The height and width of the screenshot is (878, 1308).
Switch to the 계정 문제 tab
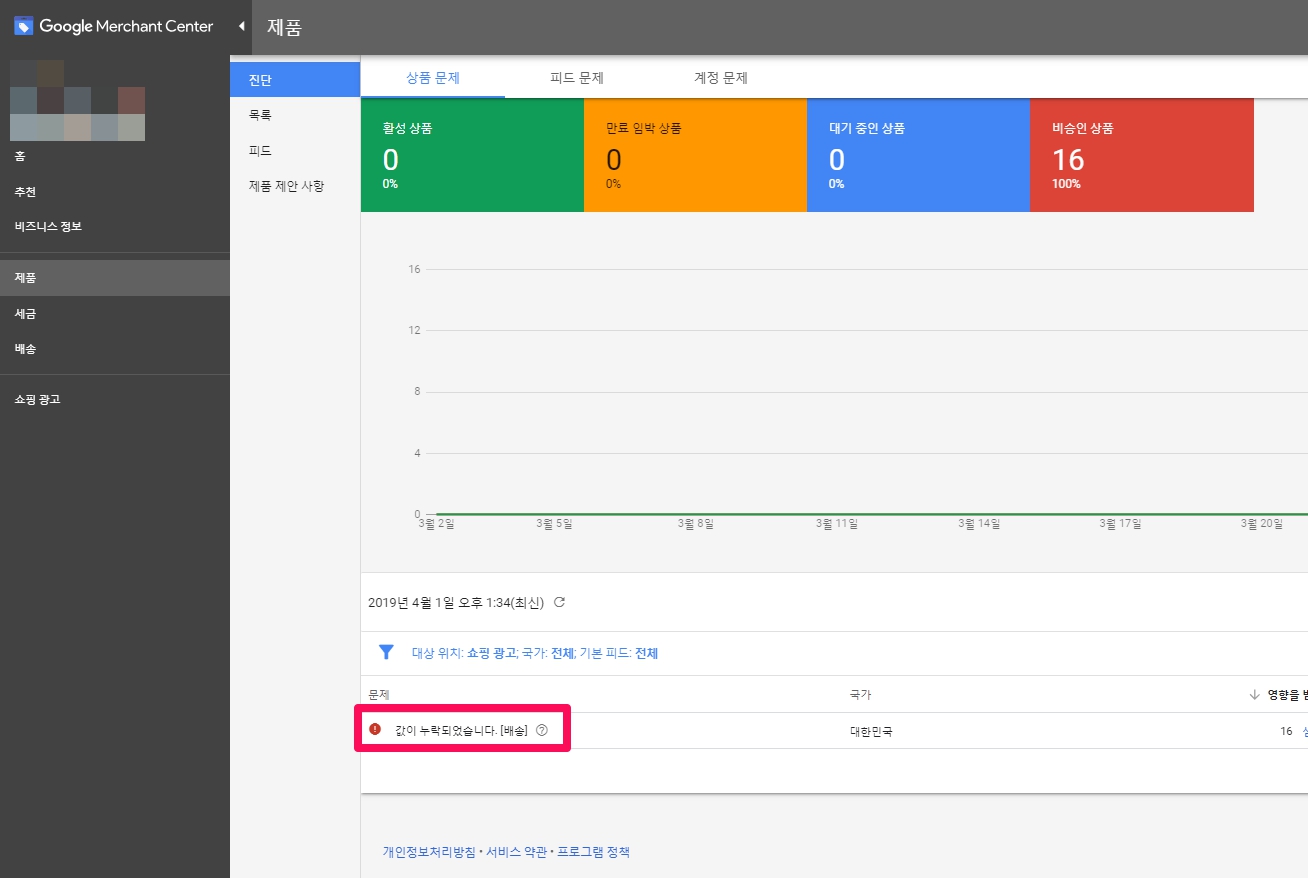click(x=721, y=78)
